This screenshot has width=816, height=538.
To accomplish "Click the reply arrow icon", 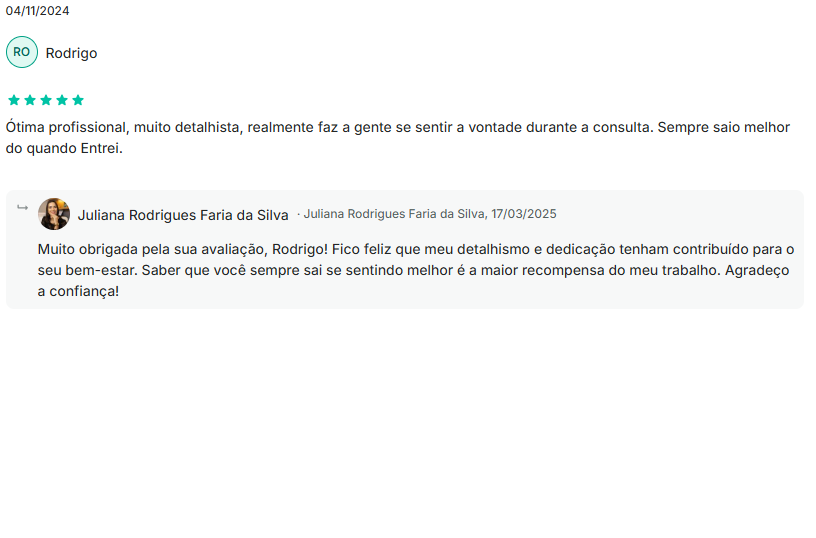I will pos(22,208).
